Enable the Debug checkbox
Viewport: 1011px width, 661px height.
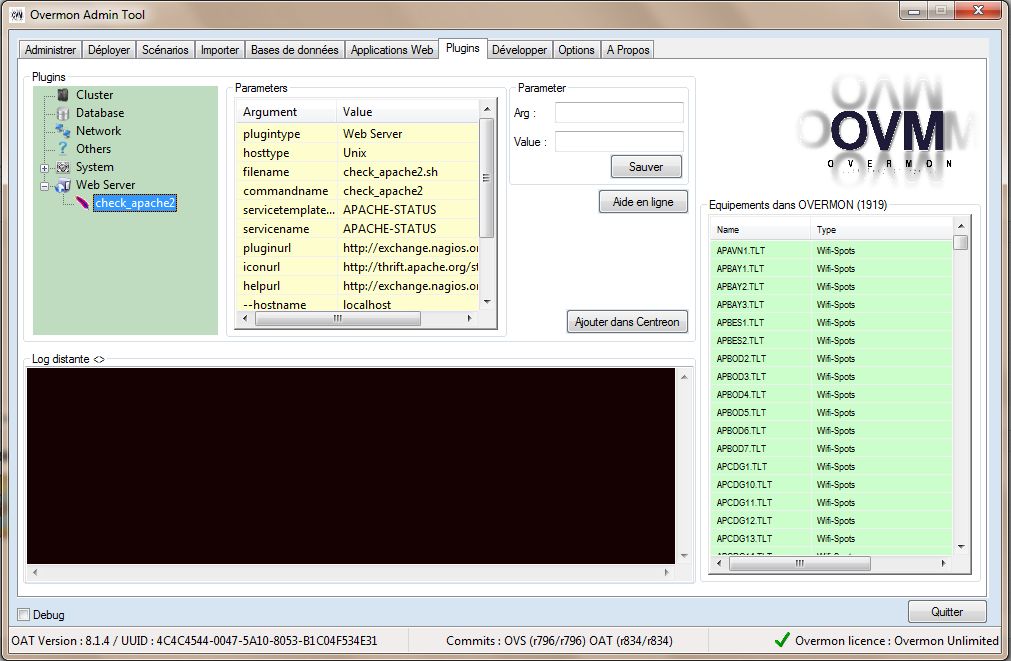[24, 615]
